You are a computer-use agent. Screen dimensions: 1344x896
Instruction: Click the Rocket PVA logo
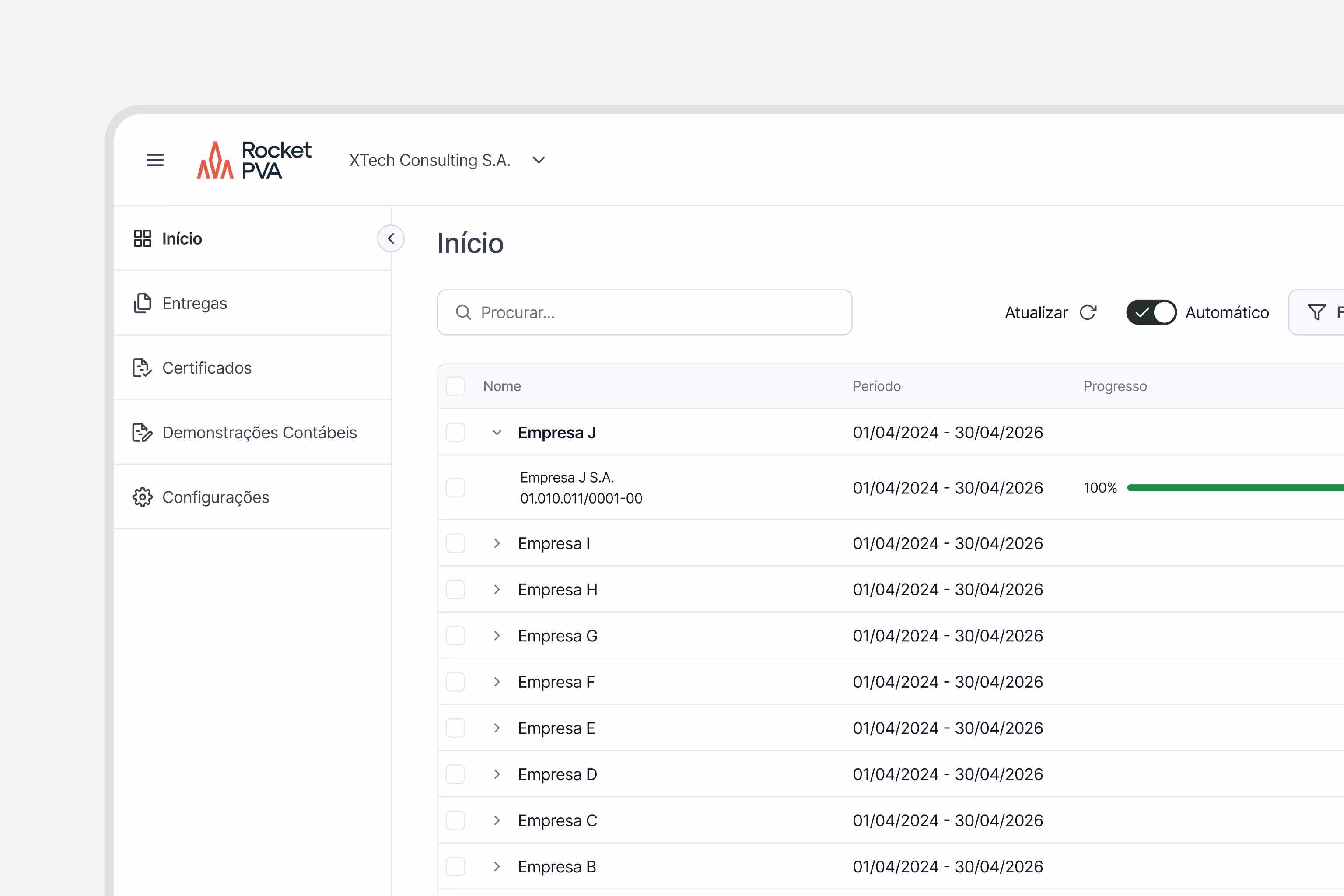tap(254, 160)
